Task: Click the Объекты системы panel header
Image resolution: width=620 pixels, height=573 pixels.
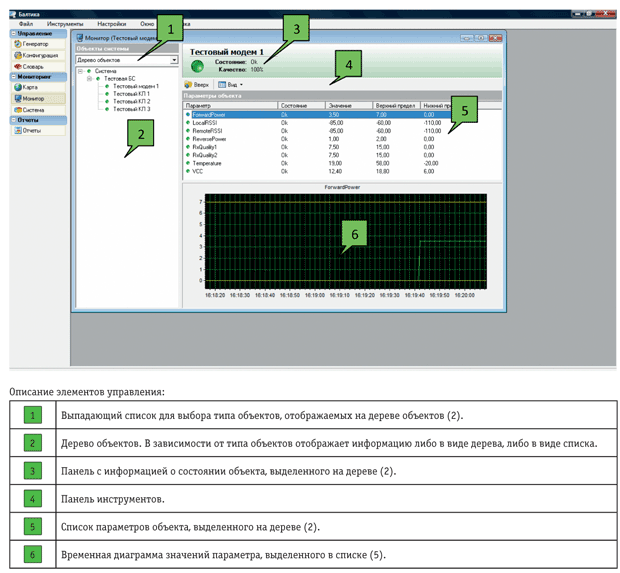Action: [127, 49]
